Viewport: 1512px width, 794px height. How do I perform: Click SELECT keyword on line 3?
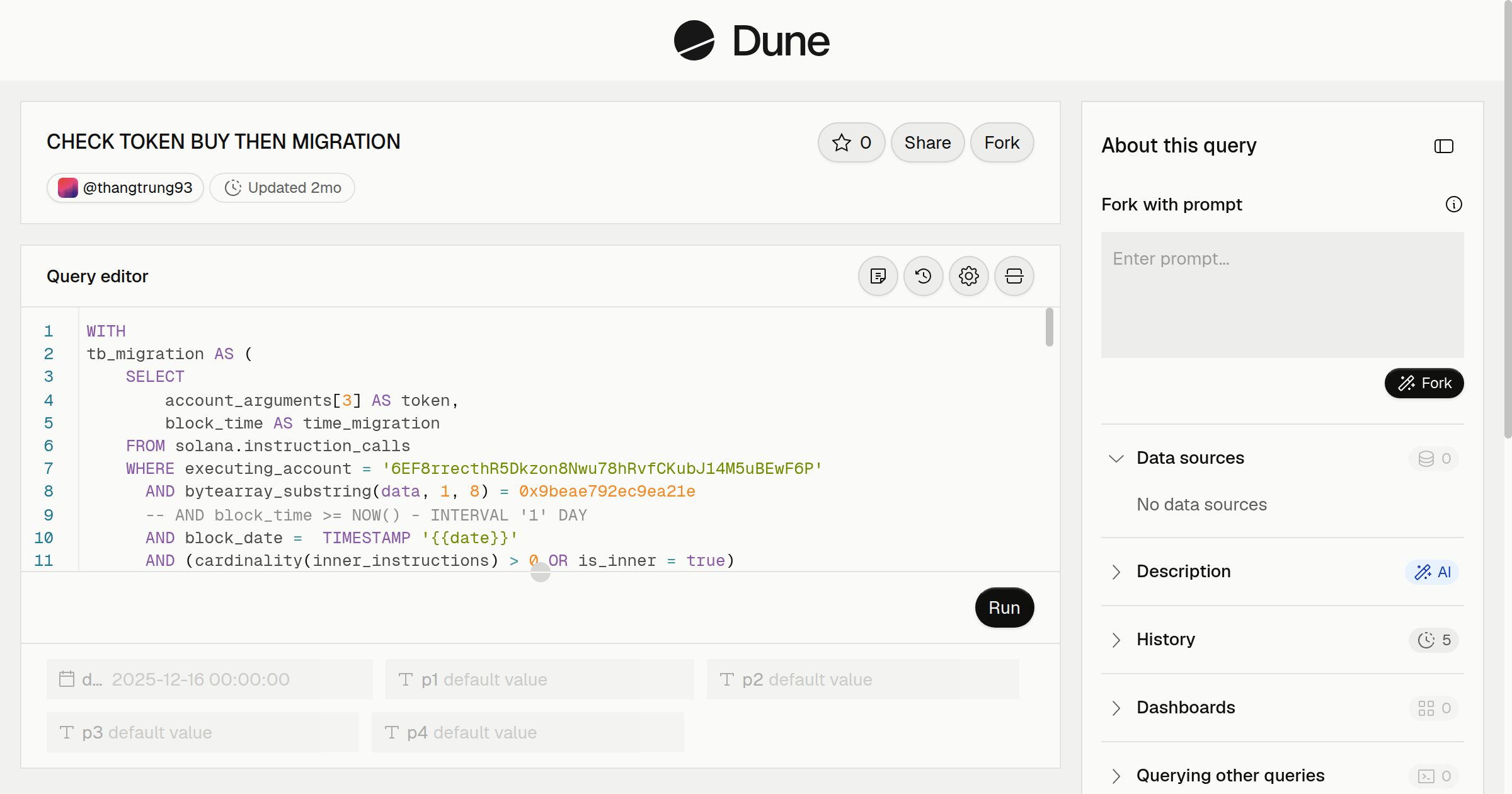point(155,377)
